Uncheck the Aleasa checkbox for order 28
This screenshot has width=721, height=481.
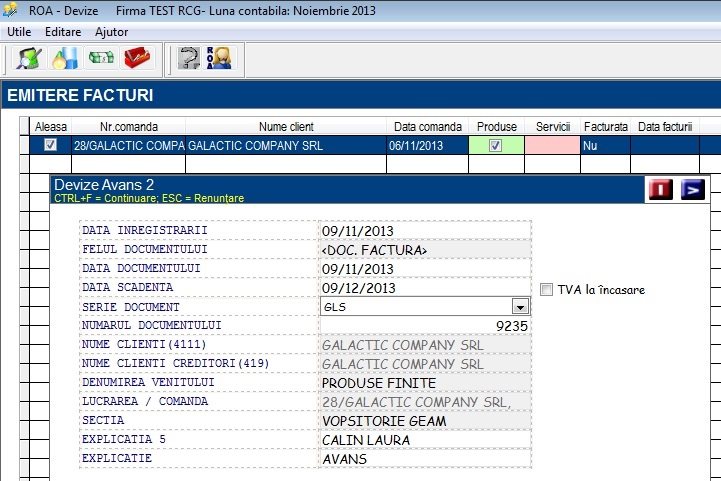(x=50, y=145)
